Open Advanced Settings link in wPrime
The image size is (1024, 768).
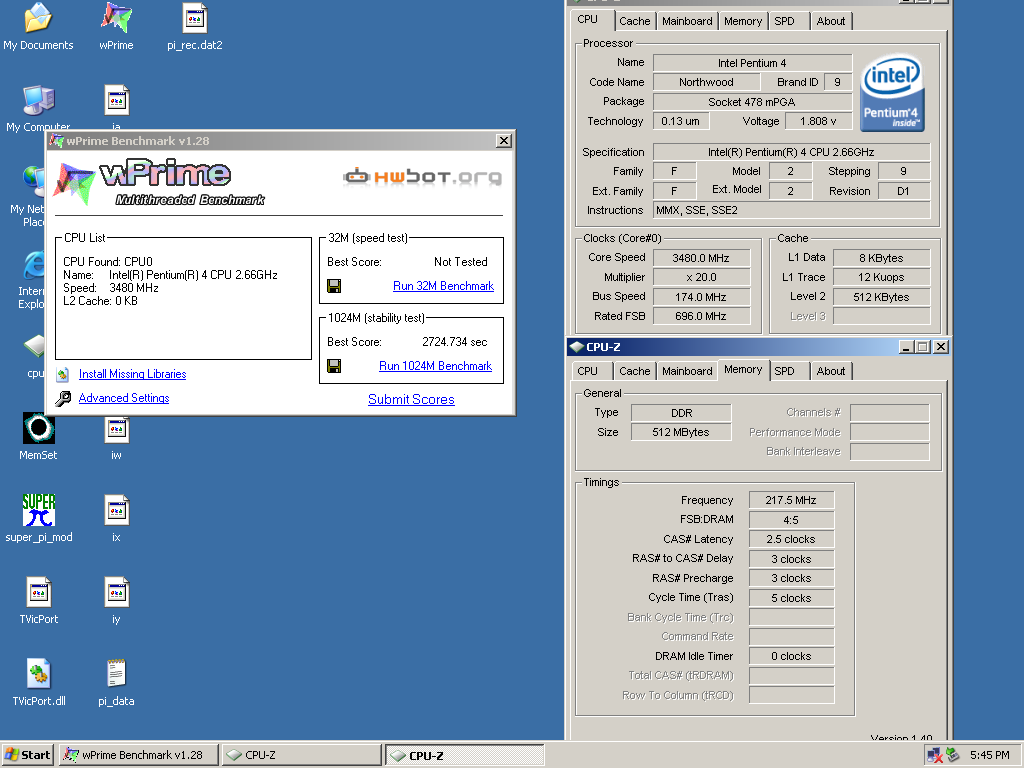124,398
